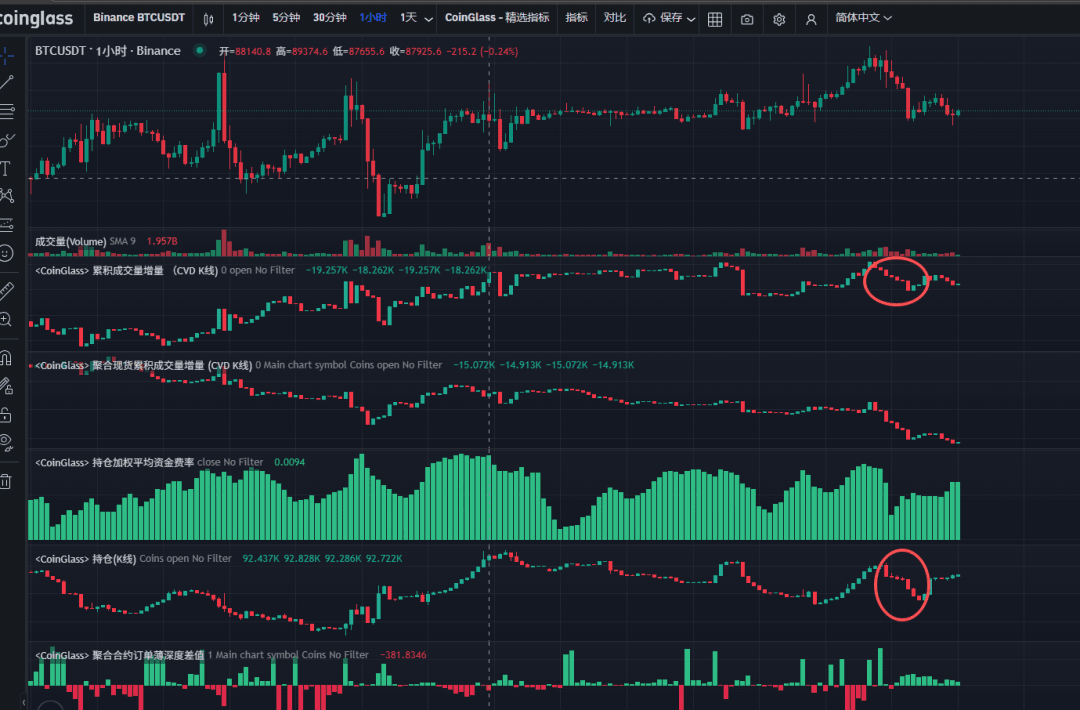Switch to the 30分钟 timeframe

329,17
